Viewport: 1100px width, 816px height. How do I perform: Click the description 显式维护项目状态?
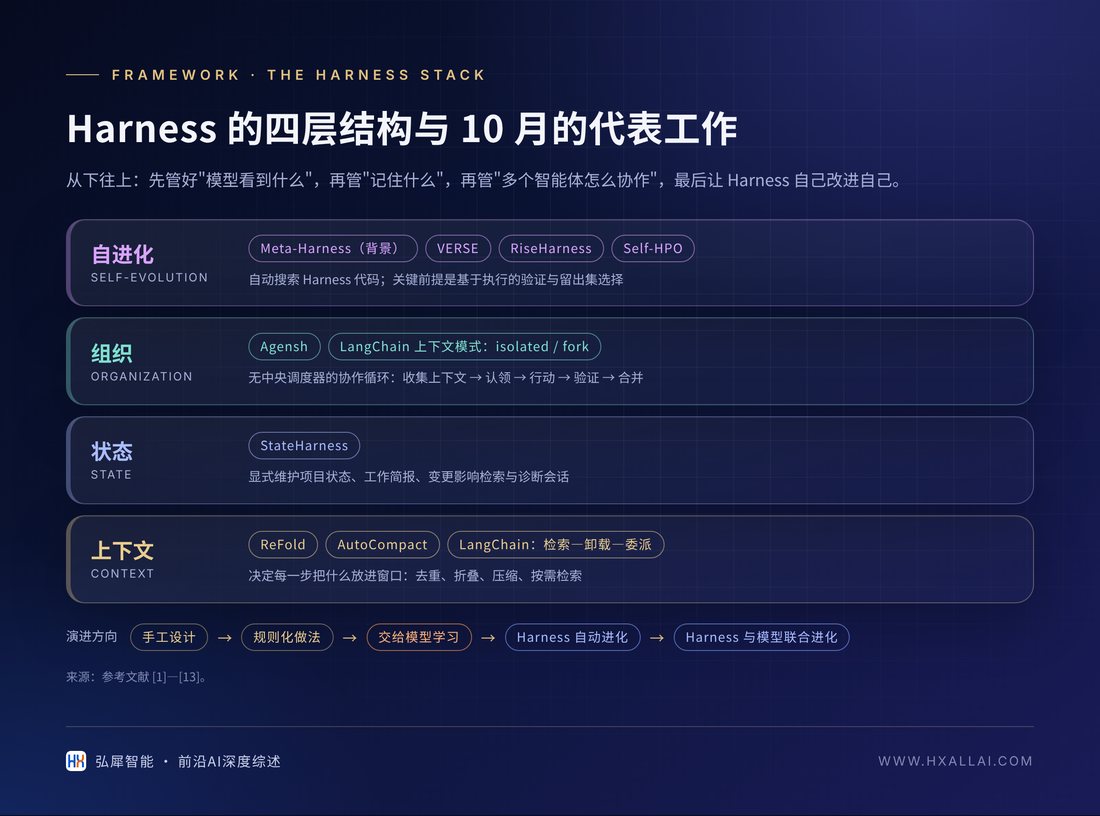[x=408, y=476]
